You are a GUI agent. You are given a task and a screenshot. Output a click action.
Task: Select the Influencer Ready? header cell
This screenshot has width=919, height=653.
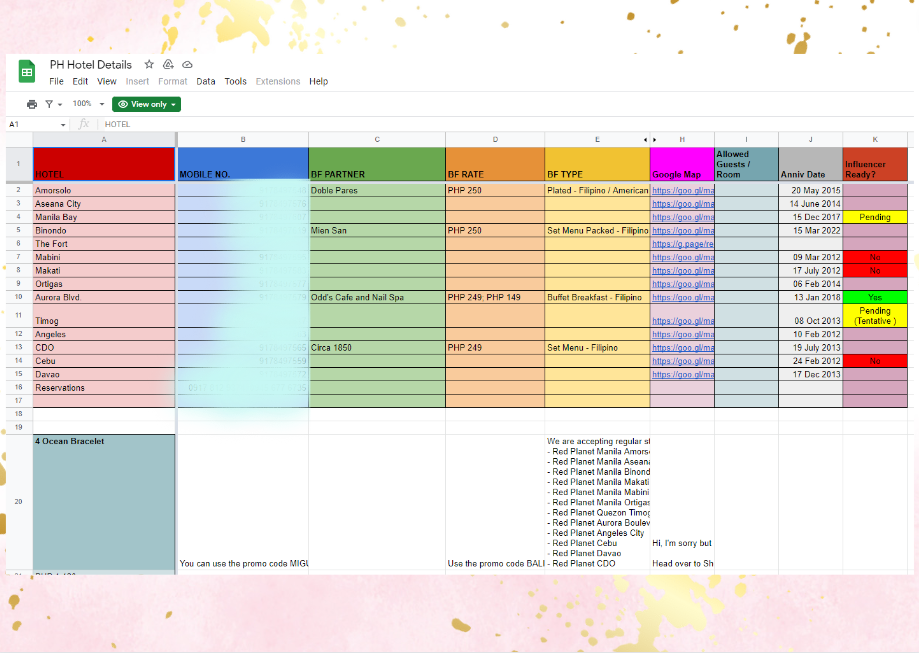point(875,164)
